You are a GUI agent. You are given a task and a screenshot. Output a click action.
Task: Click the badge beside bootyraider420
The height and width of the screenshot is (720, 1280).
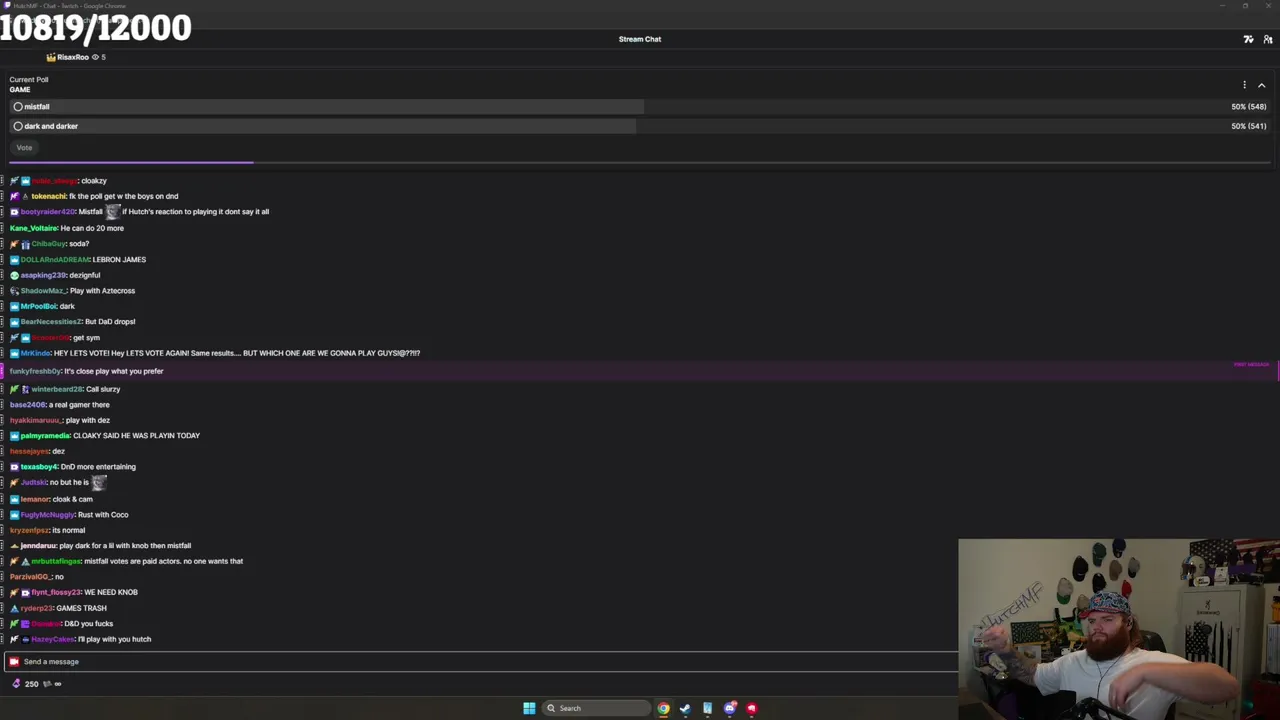pyautogui.click(x=14, y=212)
